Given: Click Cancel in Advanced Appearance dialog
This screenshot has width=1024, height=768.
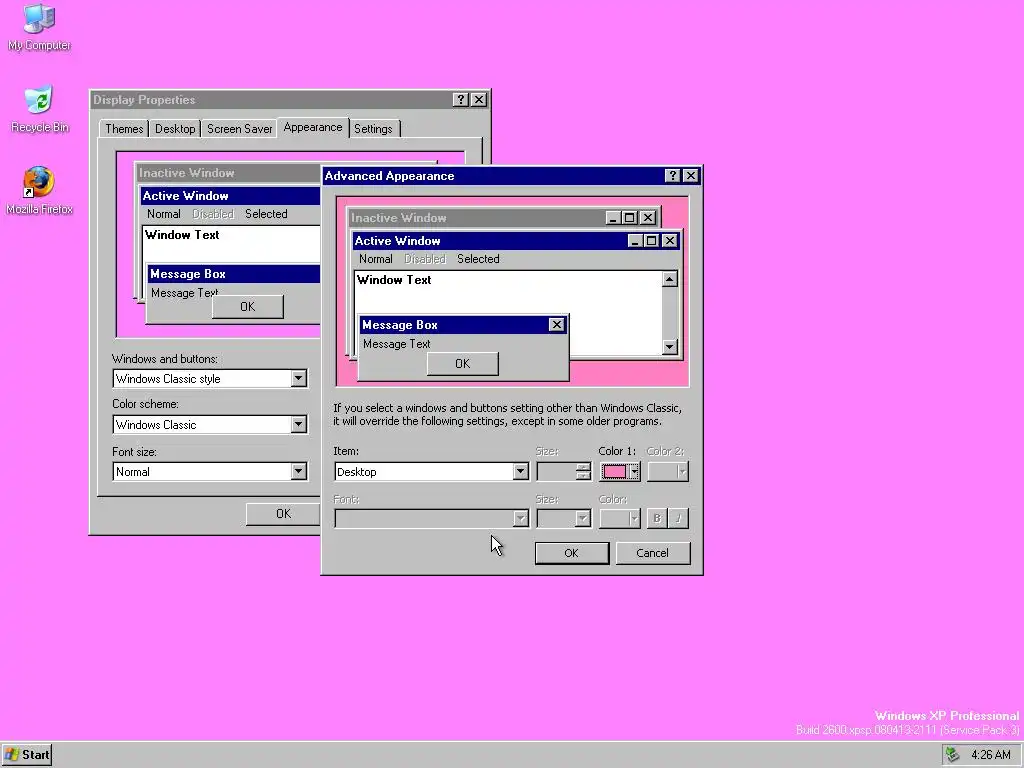Looking at the screenshot, I should pos(652,553).
